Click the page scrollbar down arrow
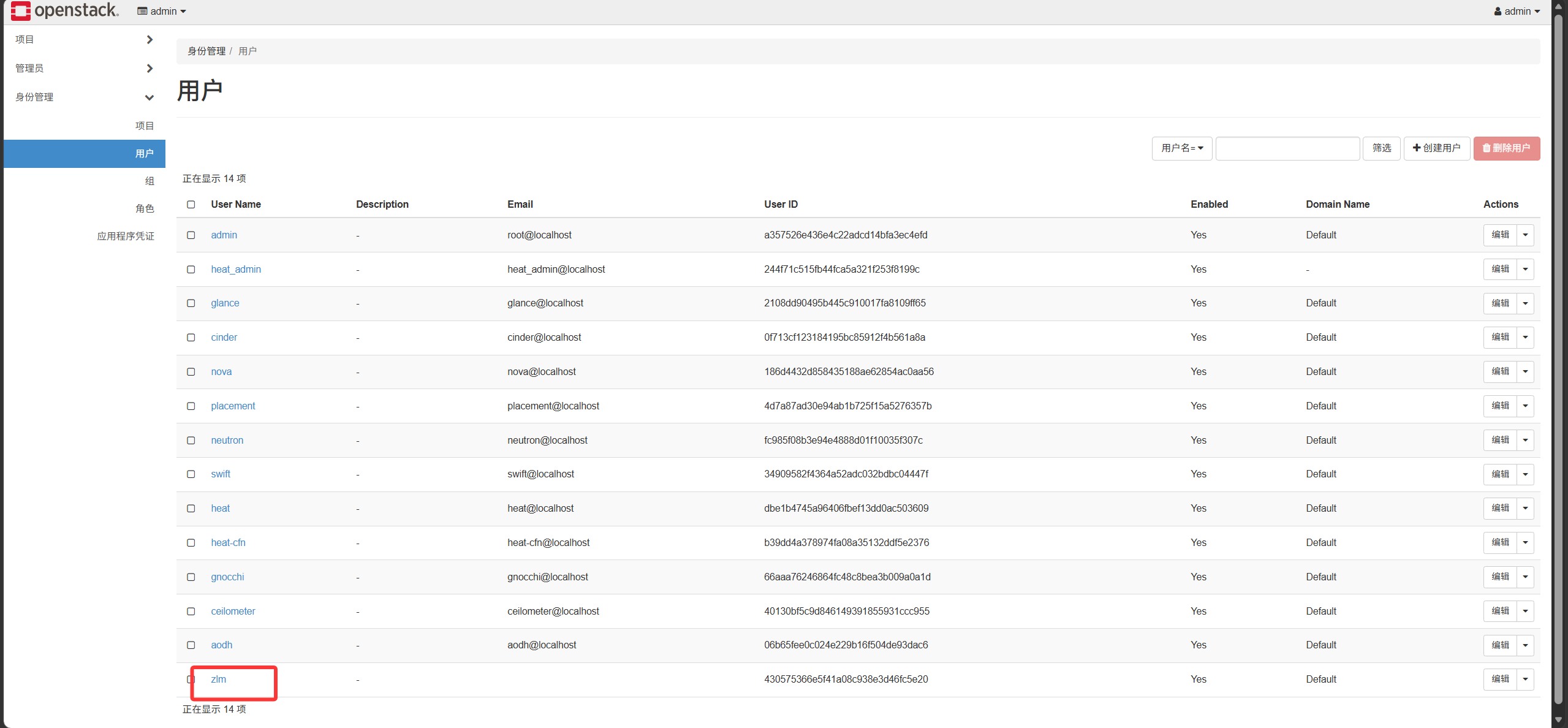1568x728 pixels. click(x=1559, y=720)
